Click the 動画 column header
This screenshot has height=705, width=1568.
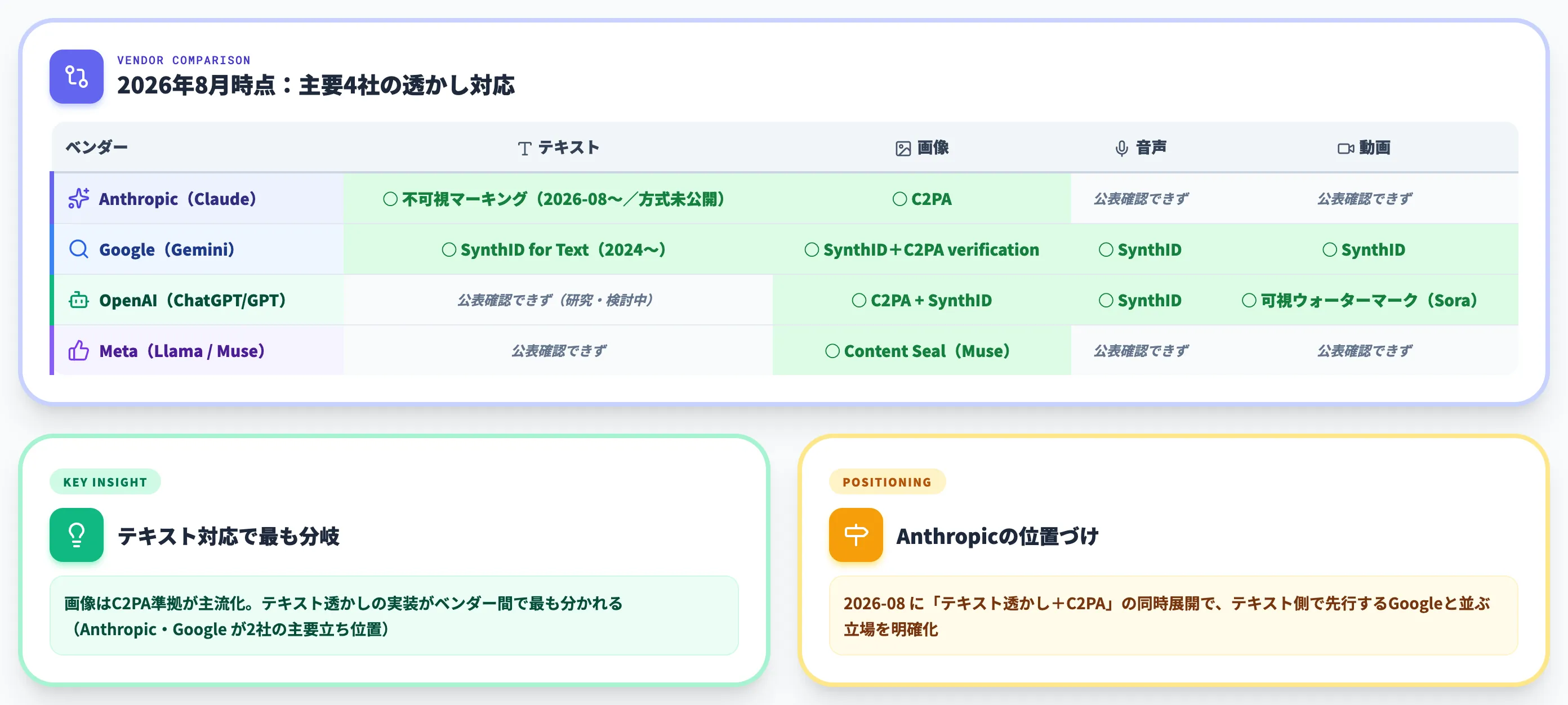tap(1364, 148)
